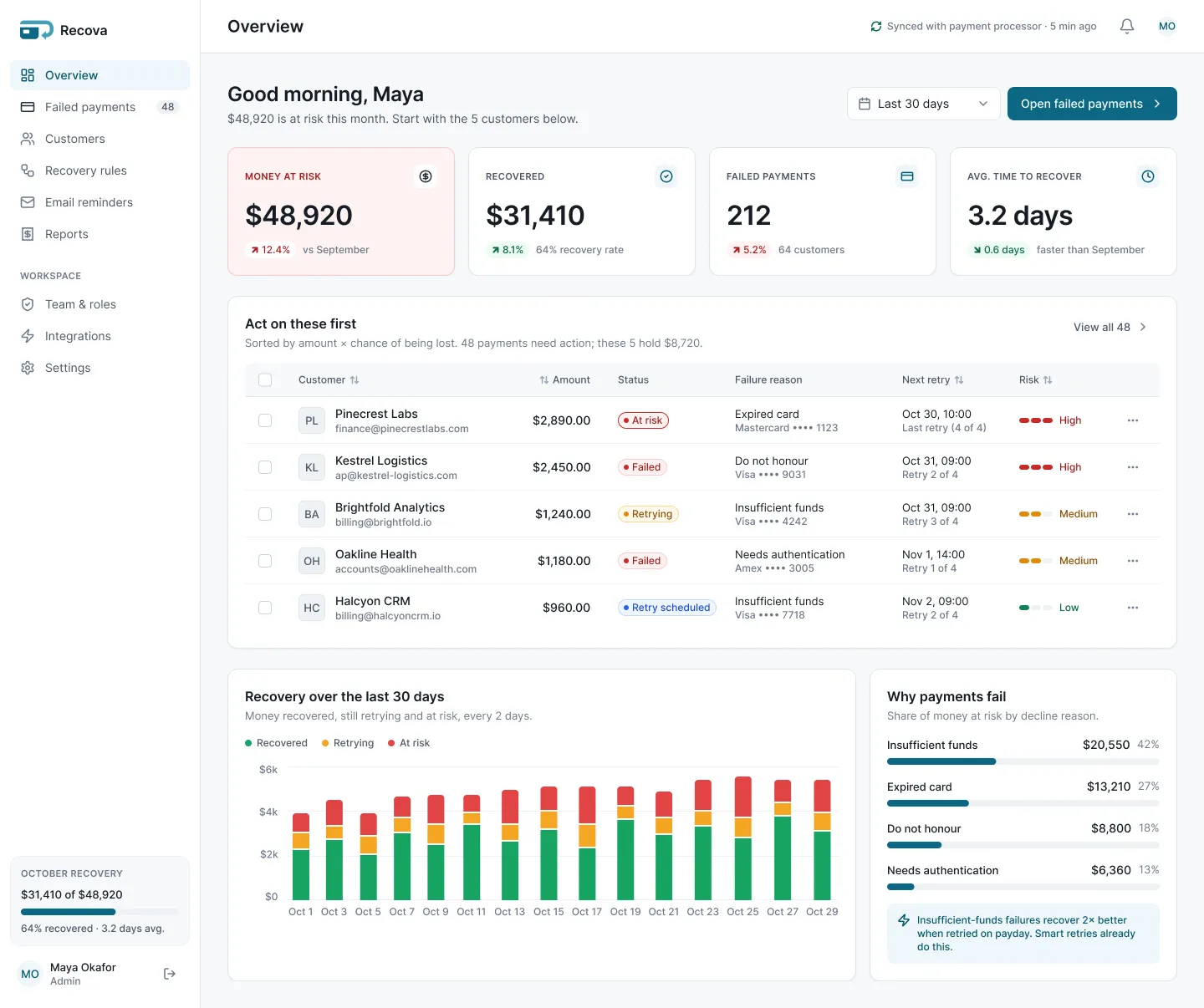The image size is (1204, 1008).
Task: Open more options for Halcyon CRM row
Action: coord(1133,608)
